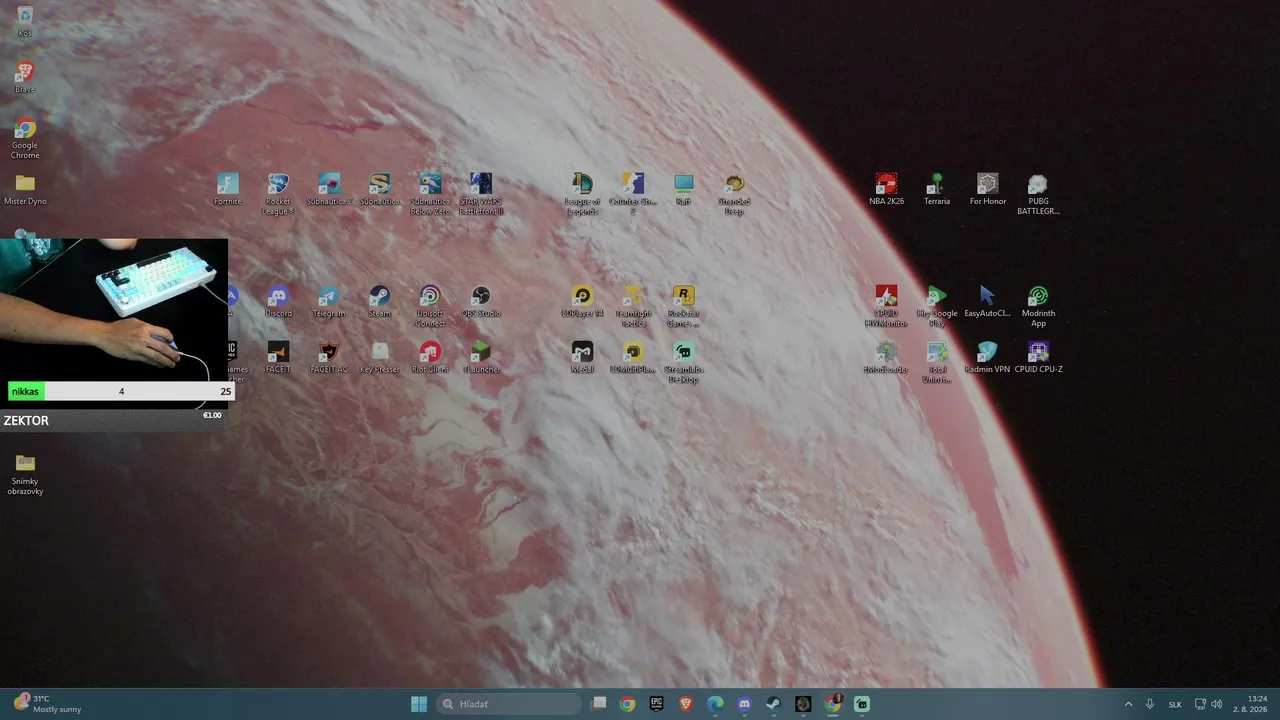
Task: Select the Snímky obrazovky folder
Action: coord(25,474)
